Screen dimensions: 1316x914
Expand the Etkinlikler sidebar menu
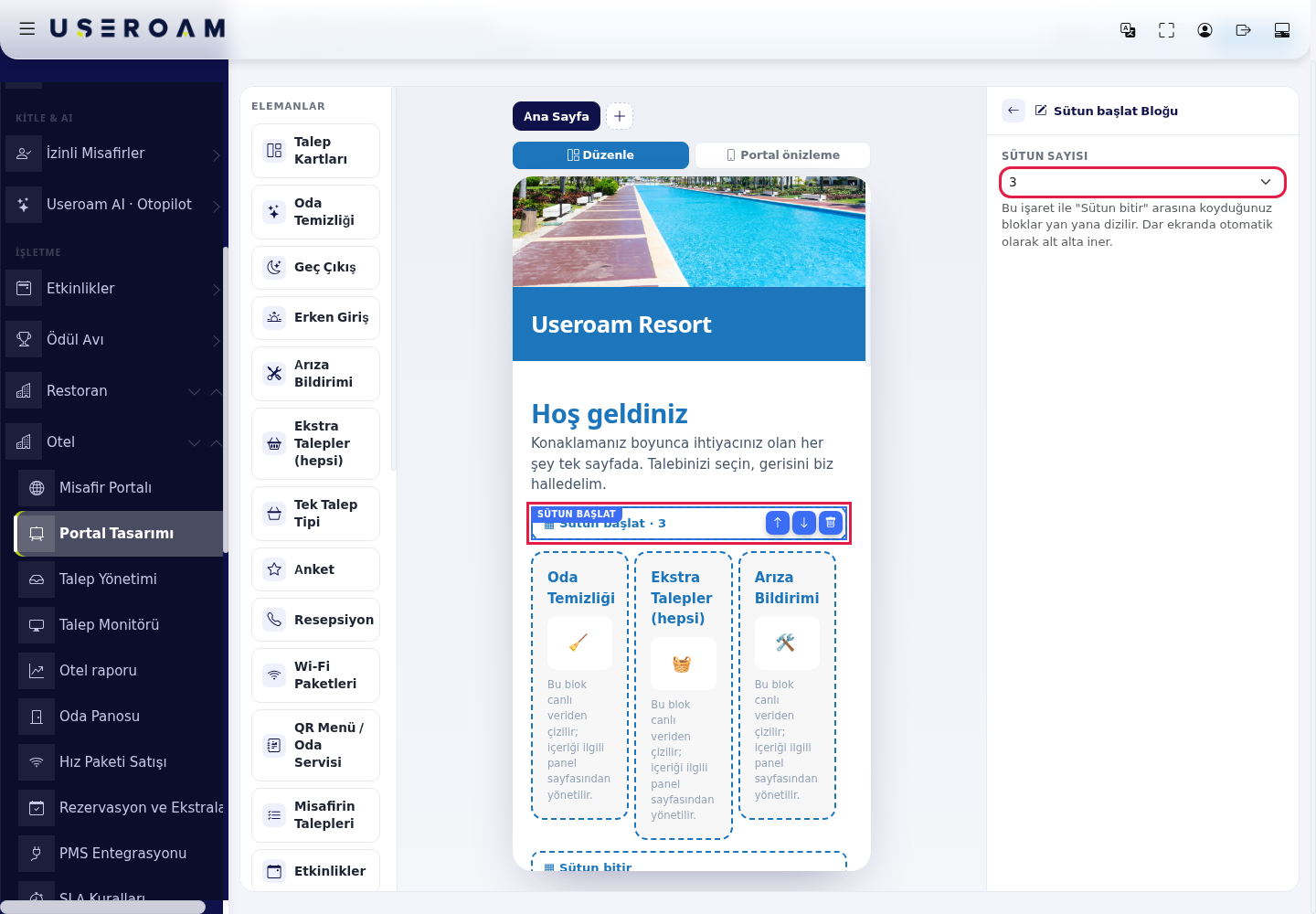(114, 288)
